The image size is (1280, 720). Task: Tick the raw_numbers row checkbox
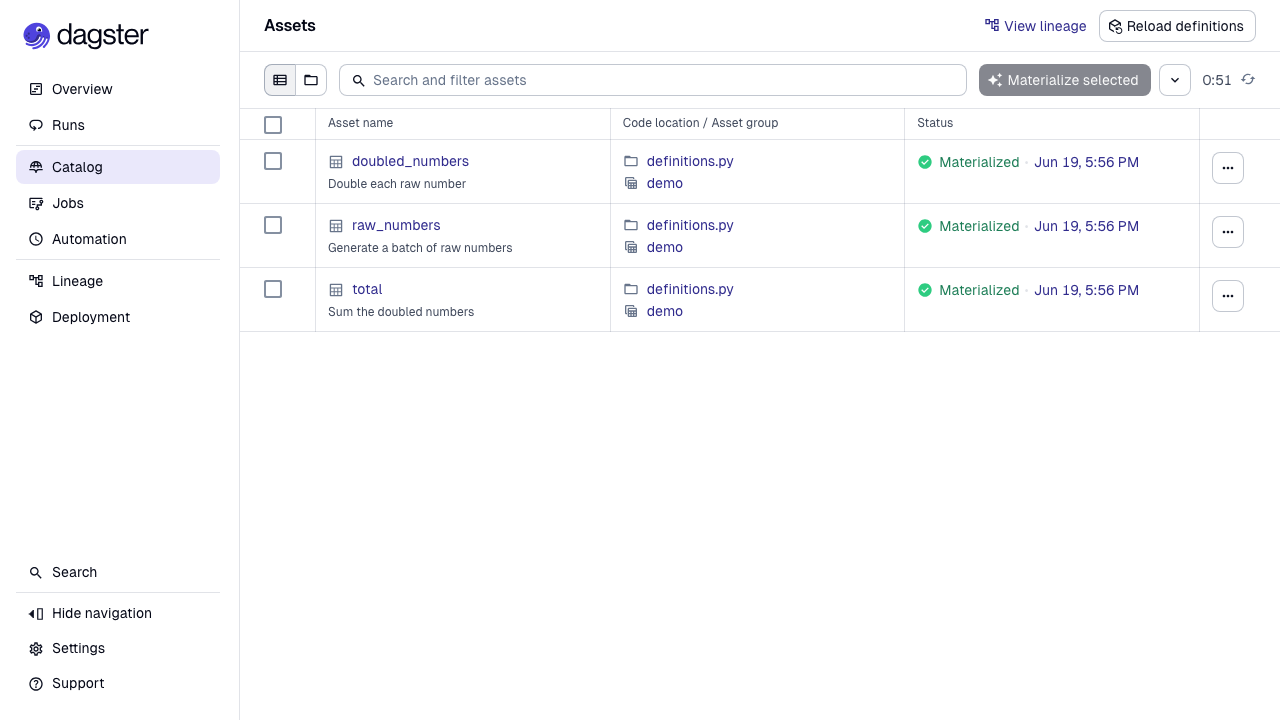pos(273,225)
